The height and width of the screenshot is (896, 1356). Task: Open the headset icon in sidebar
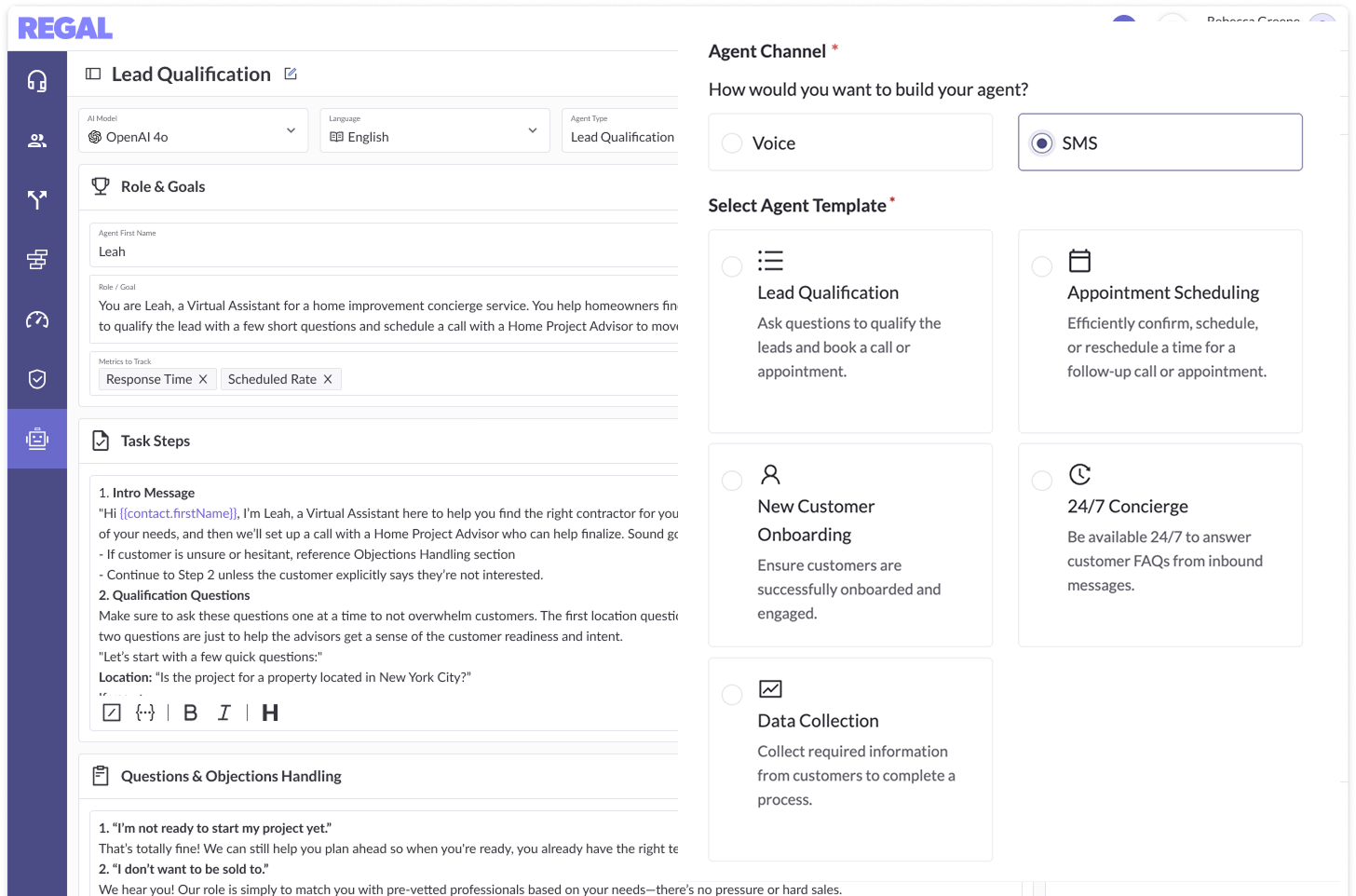(x=37, y=81)
